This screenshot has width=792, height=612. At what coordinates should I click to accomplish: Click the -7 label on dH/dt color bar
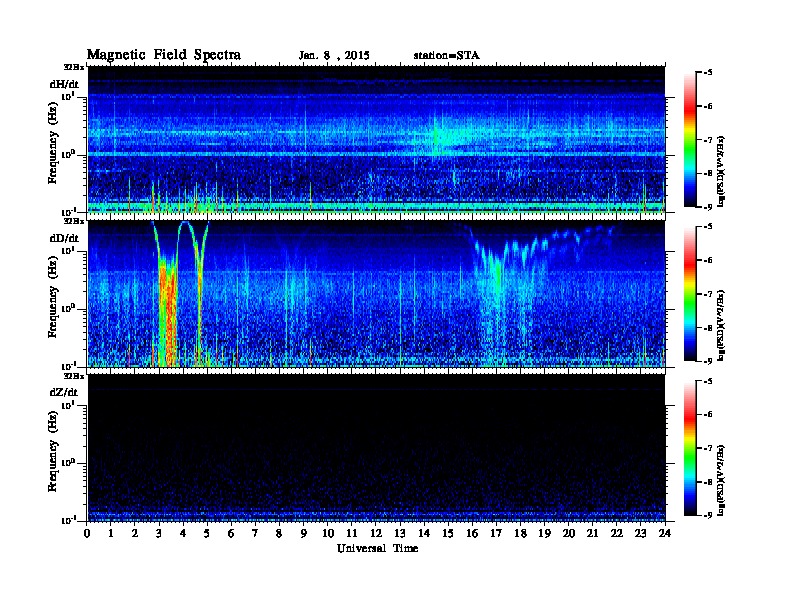[x=708, y=140]
